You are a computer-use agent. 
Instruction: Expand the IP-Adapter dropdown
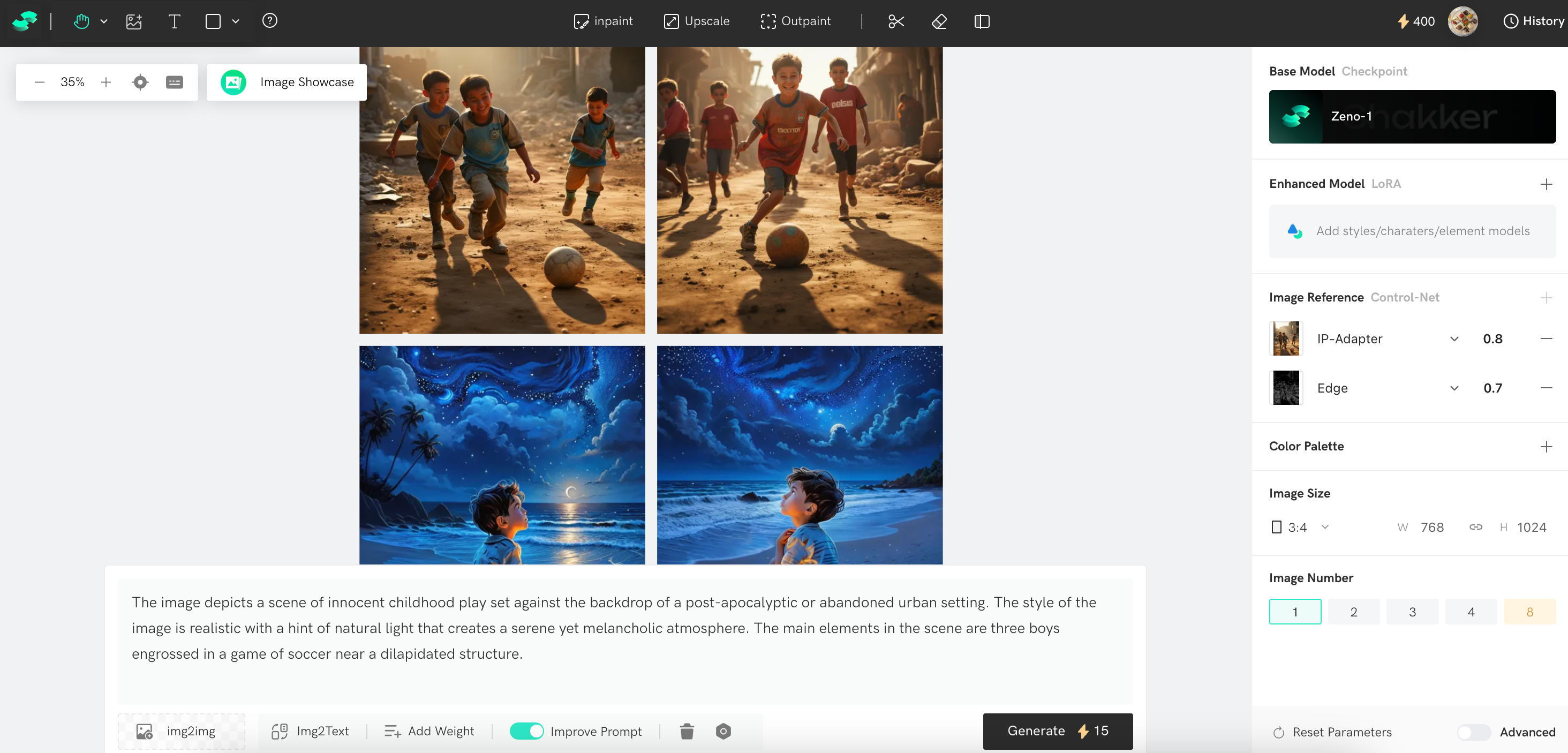(x=1454, y=339)
